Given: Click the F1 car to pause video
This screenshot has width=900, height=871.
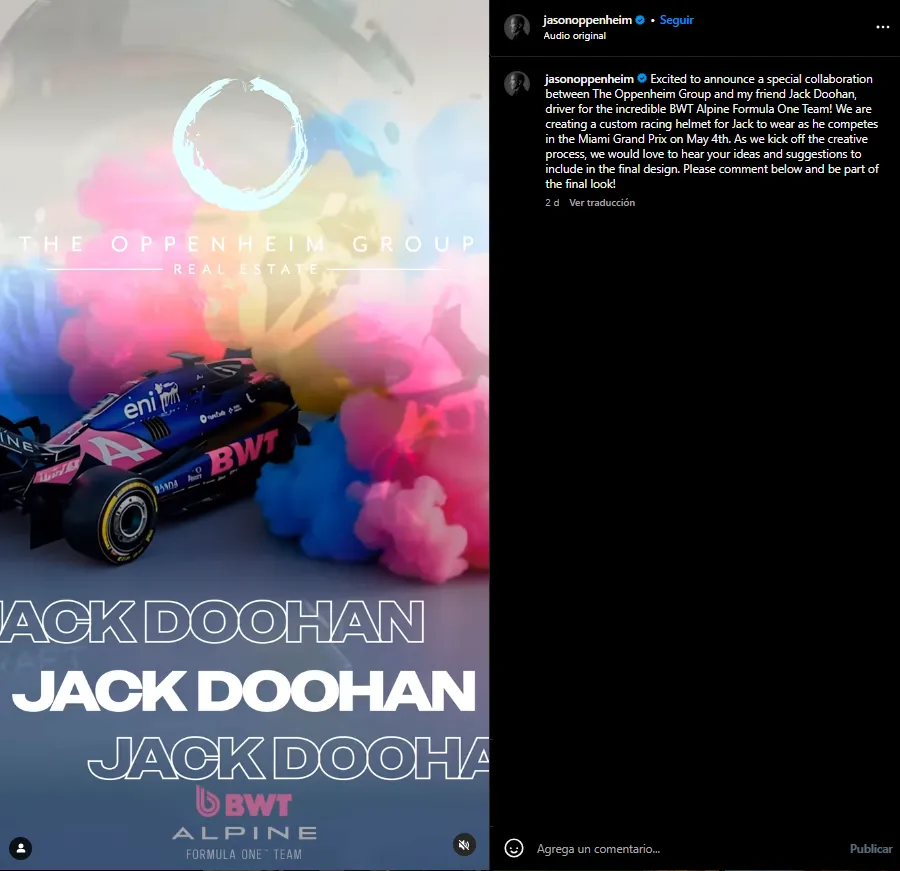Looking at the screenshot, I should point(150,450).
